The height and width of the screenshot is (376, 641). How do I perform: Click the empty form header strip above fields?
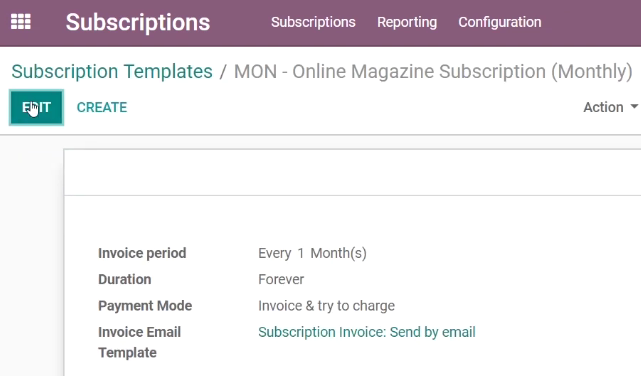[x=352, y=172]
